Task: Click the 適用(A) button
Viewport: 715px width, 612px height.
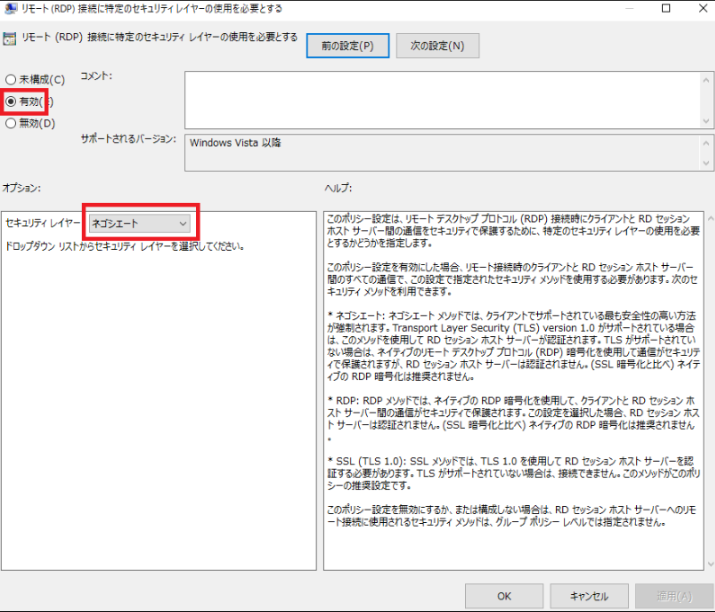Action: click(674, 596)
